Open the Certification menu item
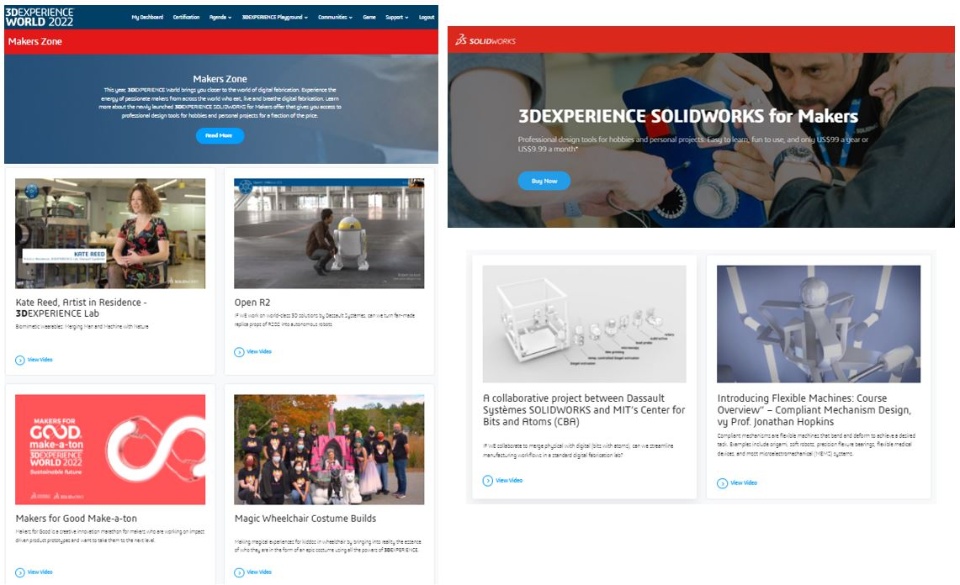Image resolution: width=960 pixels, height=585 pixels. click(186, 17)
